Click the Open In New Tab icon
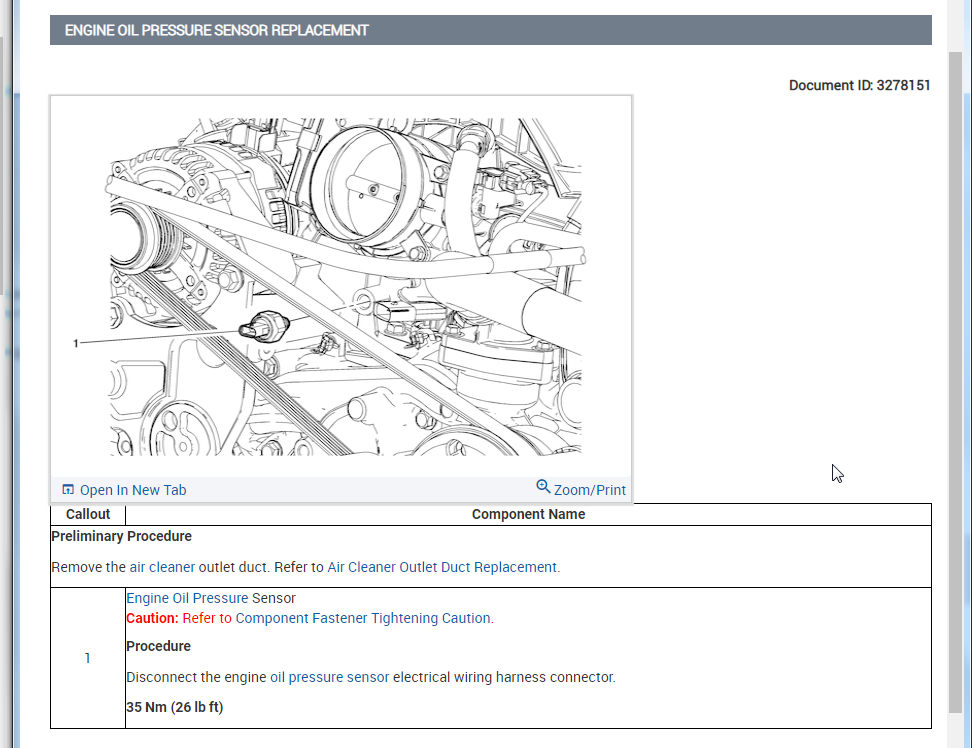This screenshot has width=972, height=748. (68, 490)
